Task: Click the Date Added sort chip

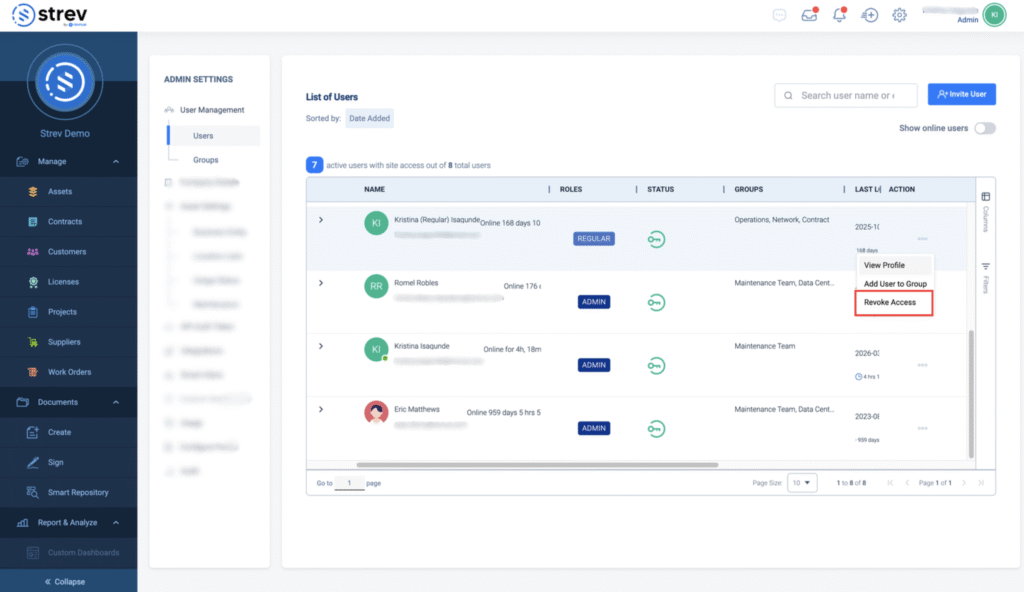Action: point(370,118)
